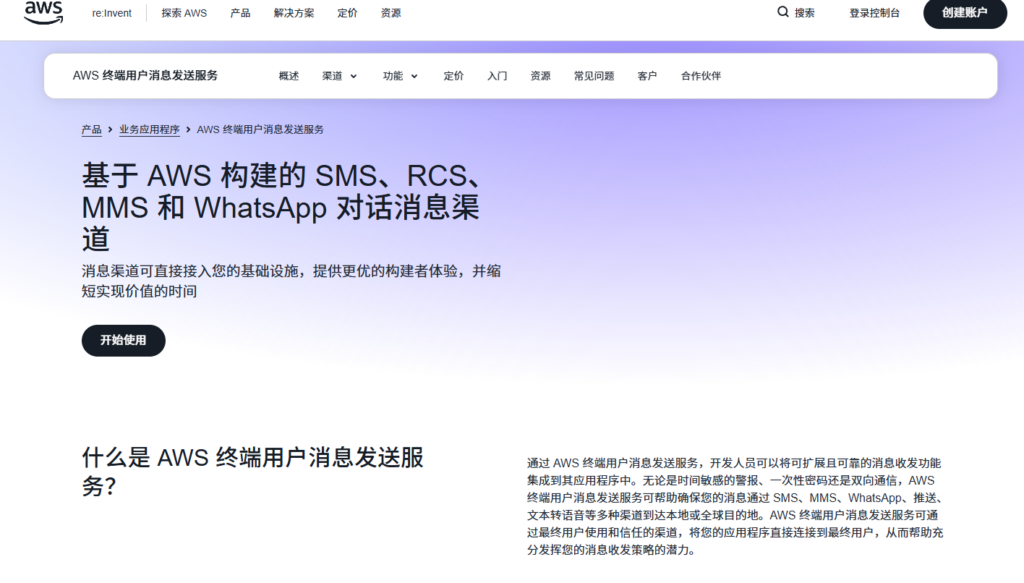Open the 定价 top navigation menu
The height and width of the screenshot is (583, 1024).
point(347,13)
